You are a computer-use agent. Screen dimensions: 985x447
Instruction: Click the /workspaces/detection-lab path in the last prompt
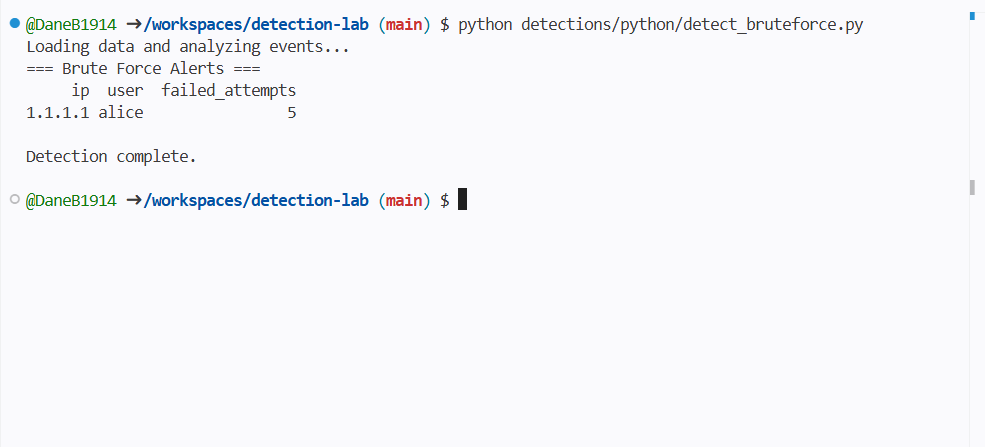point(256,200)
